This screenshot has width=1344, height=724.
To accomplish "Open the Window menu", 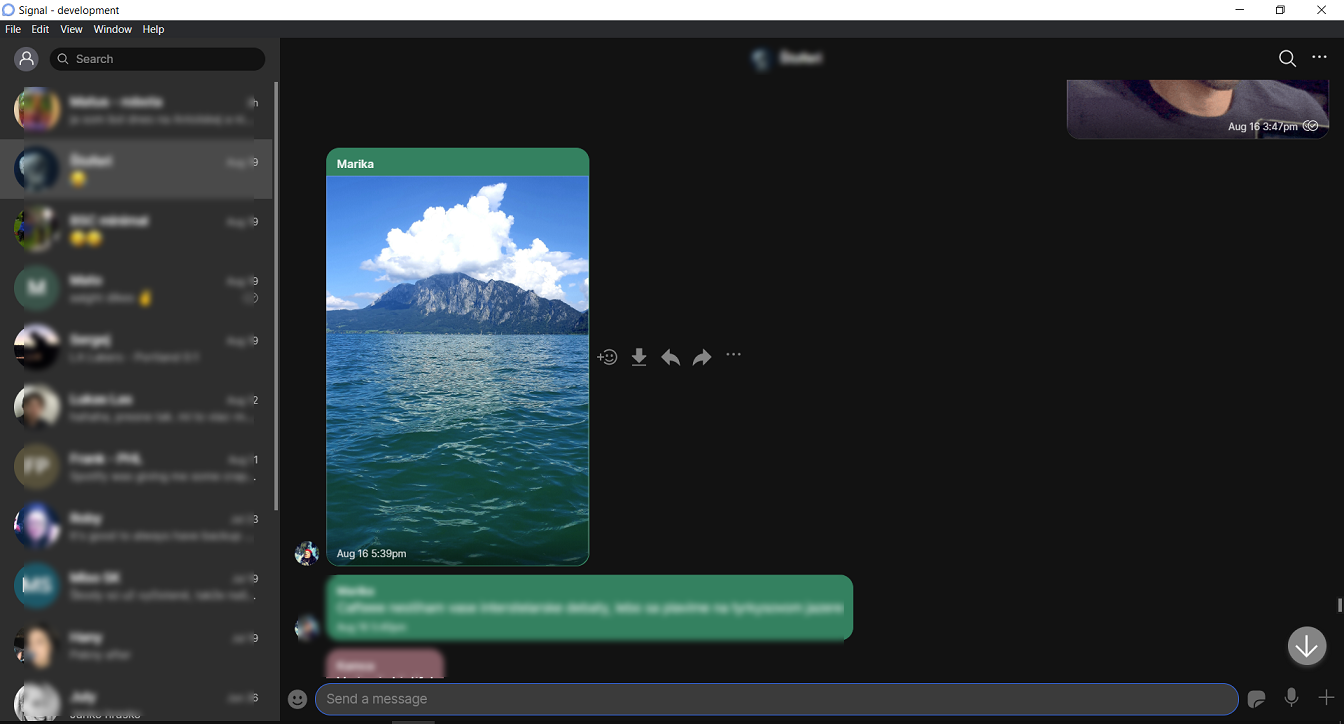I will (113, 29).
